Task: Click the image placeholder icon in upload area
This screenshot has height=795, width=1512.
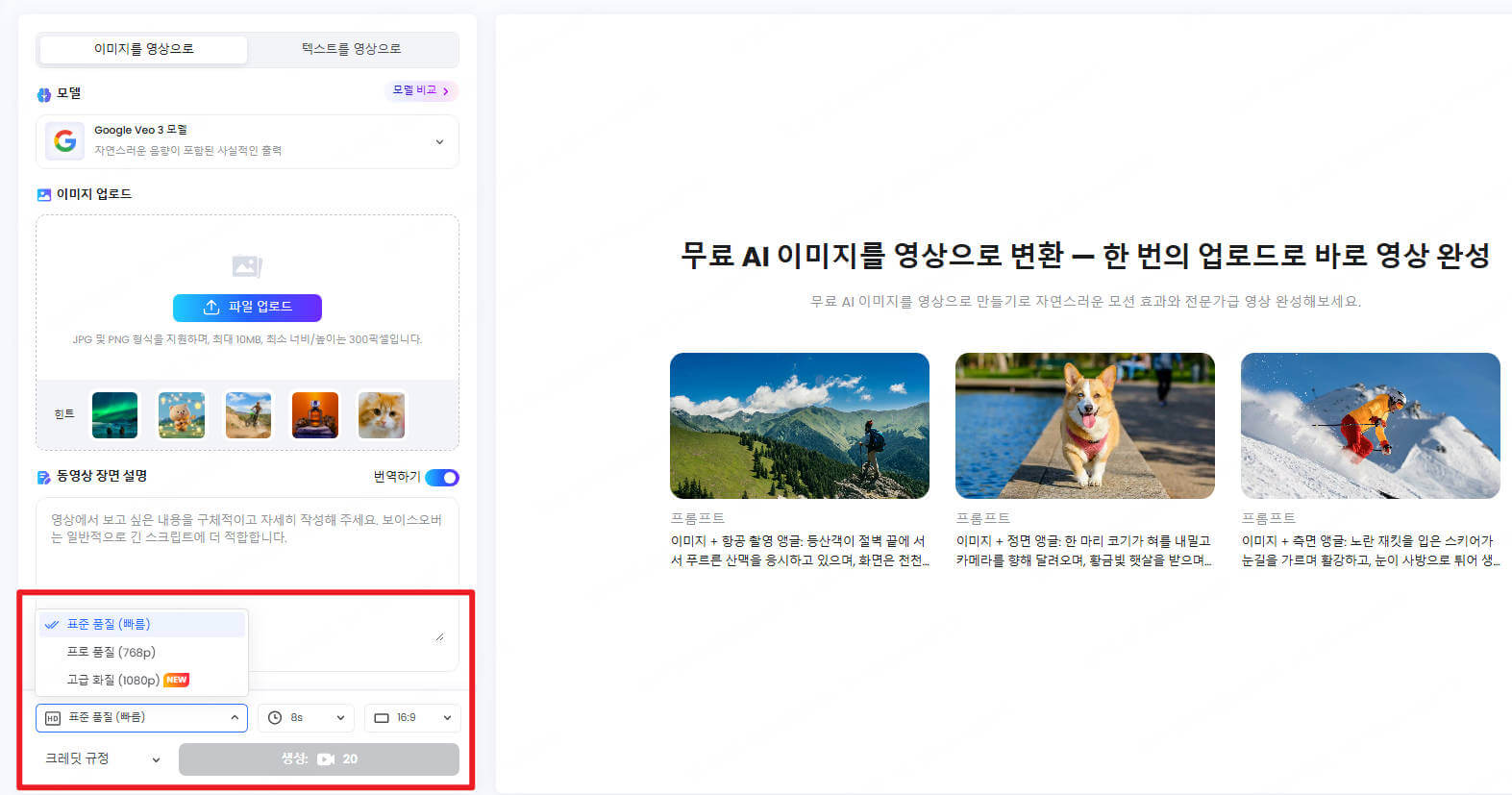Action: (x=247, y=266)
